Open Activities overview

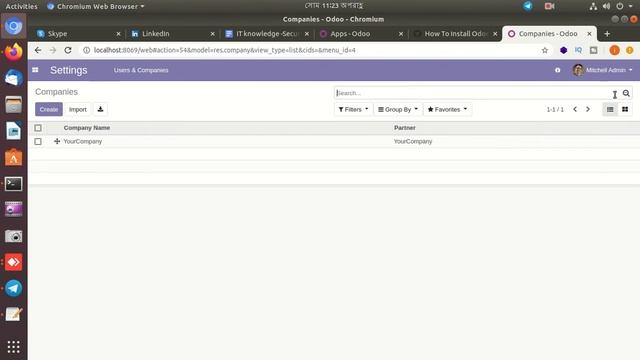[x=21, y=6]
